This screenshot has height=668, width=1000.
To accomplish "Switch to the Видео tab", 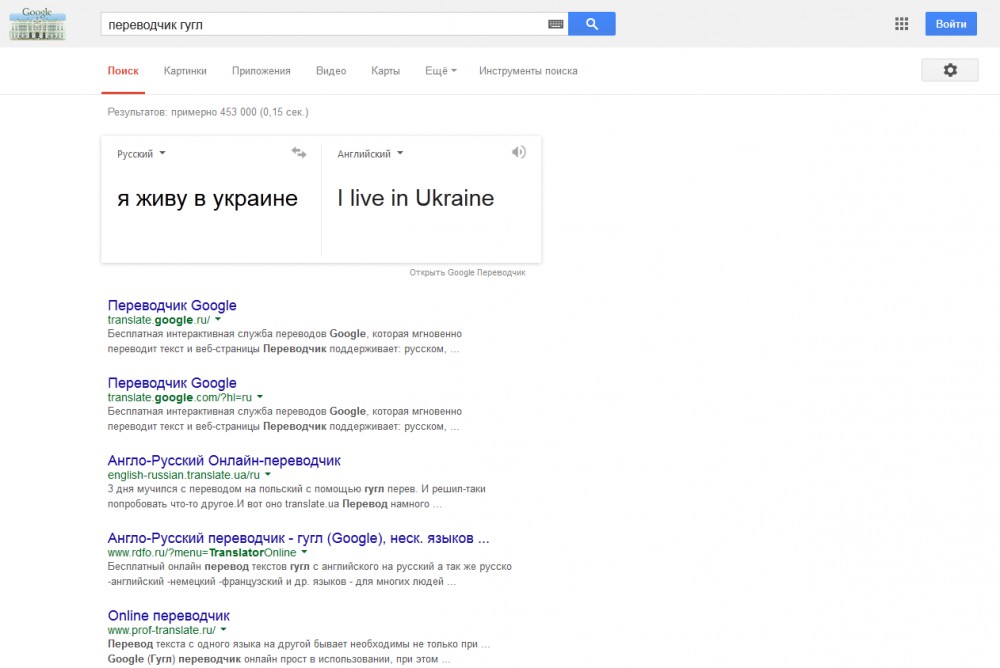I will tap(331, 71).
